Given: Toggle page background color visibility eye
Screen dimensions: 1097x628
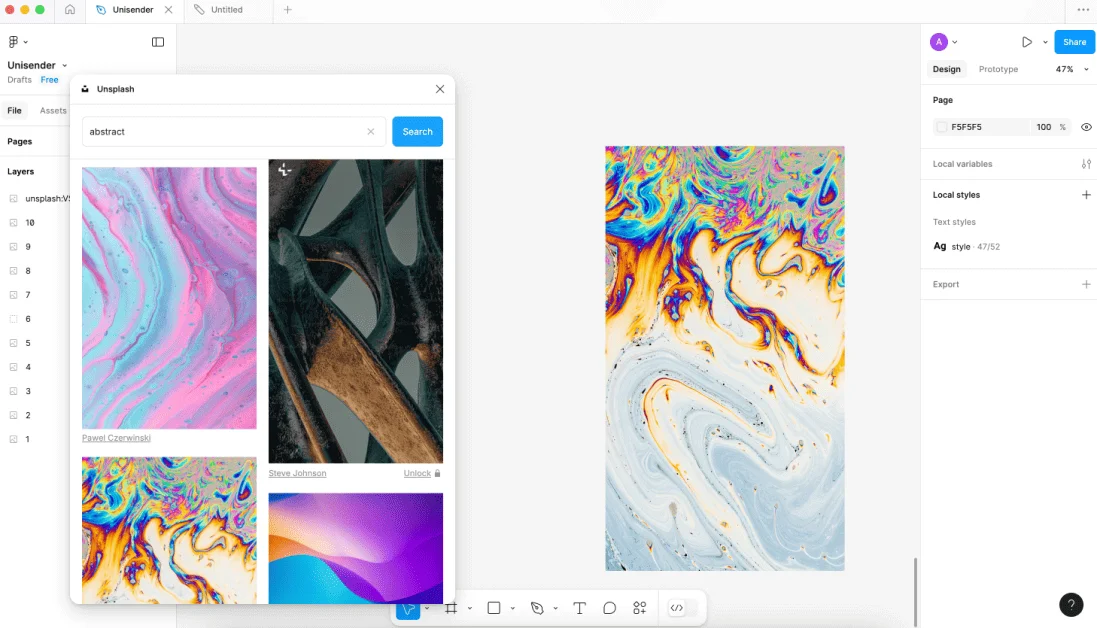Looking at the screenshot, I should click(x=1086, y=127).
